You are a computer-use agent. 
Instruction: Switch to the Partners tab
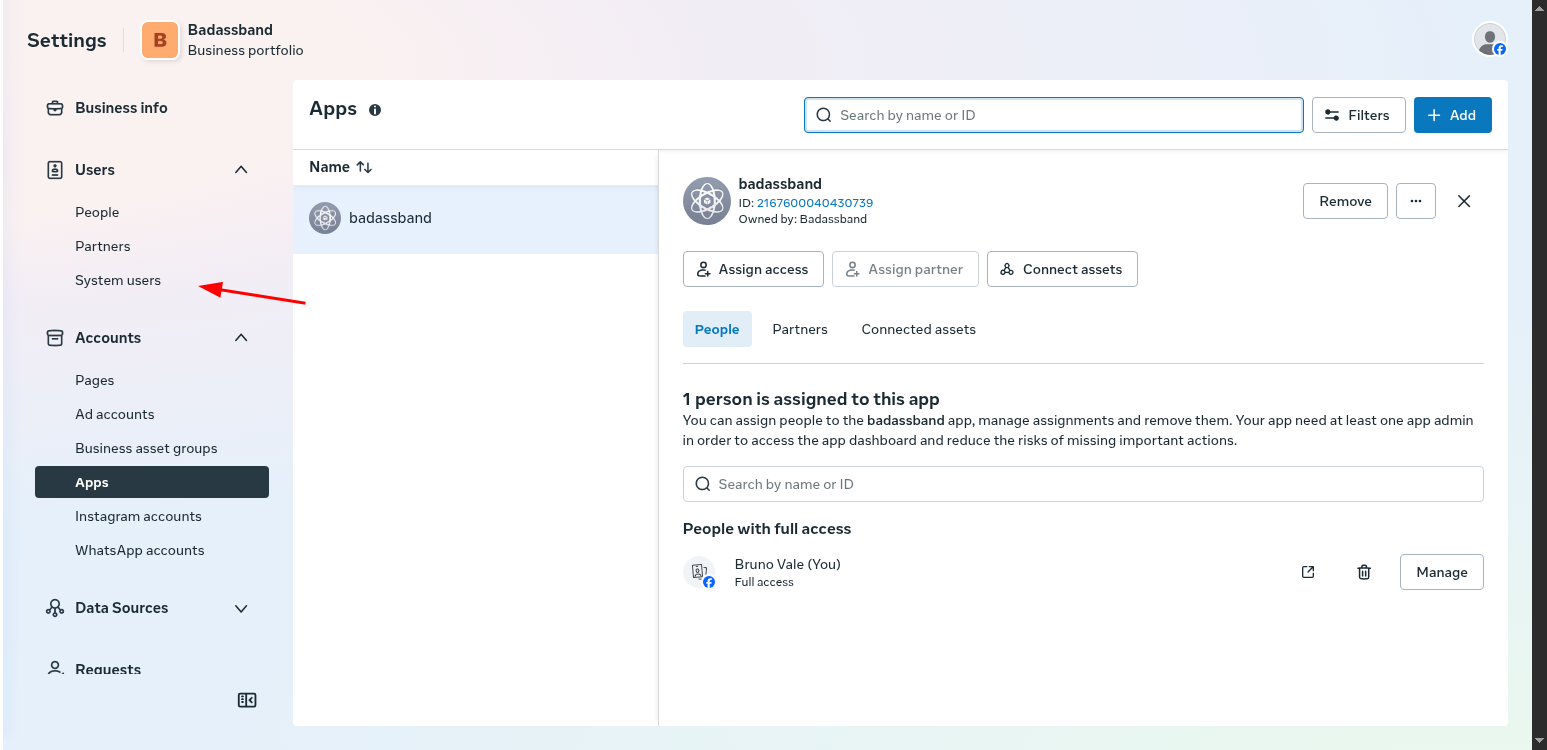pyautogui.click(x=800, y=329)
